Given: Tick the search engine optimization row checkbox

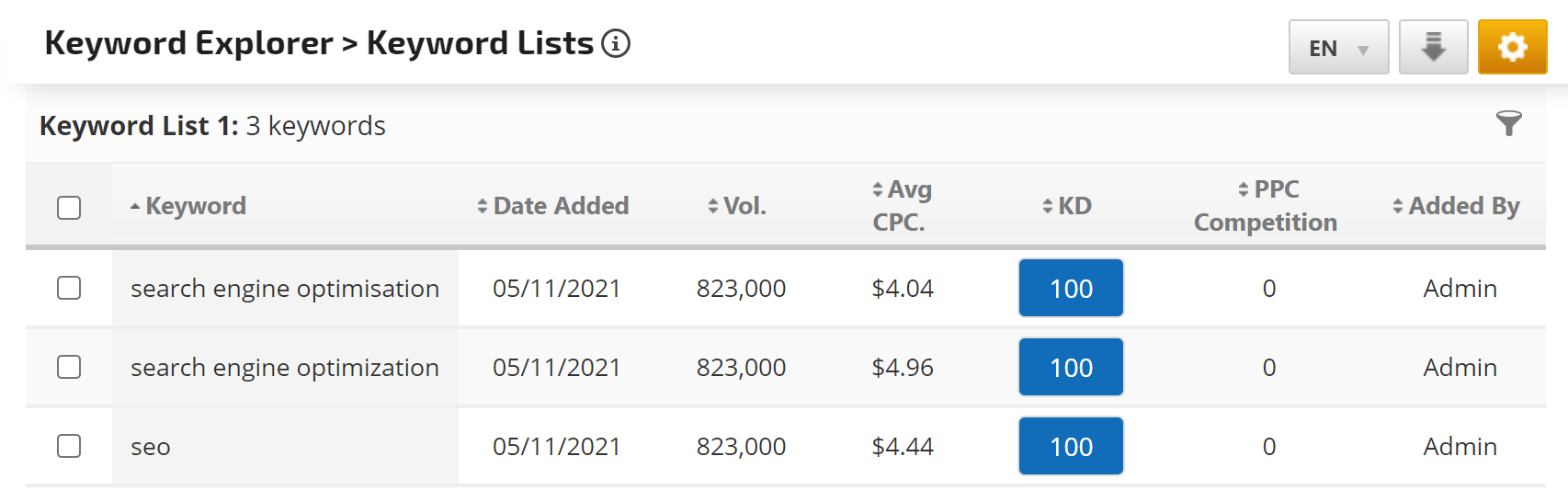Looking at the screenshot, I should [x=69, y=367].
